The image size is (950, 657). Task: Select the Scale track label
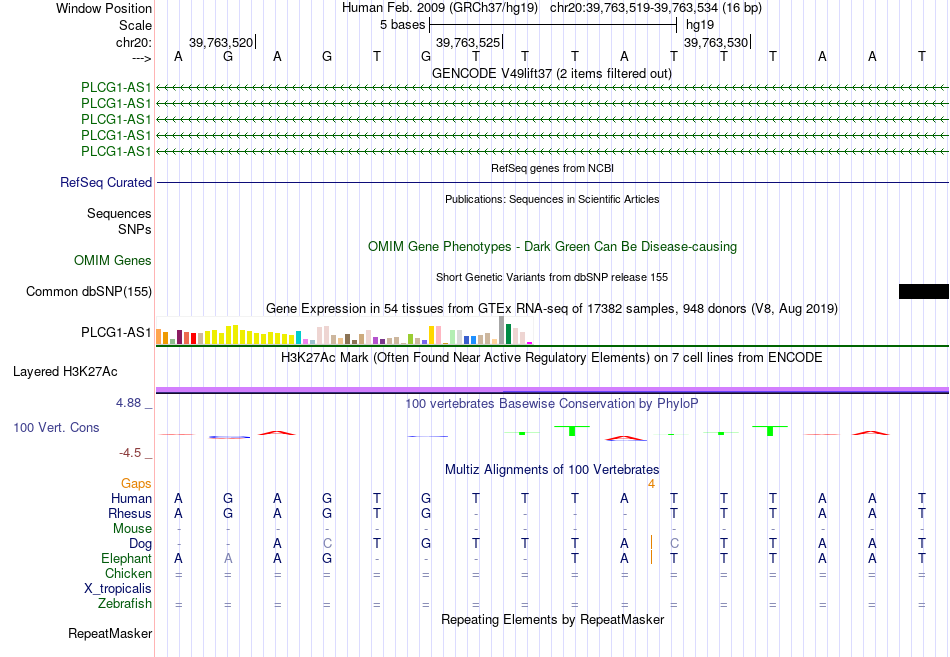[x=135, y=25]
